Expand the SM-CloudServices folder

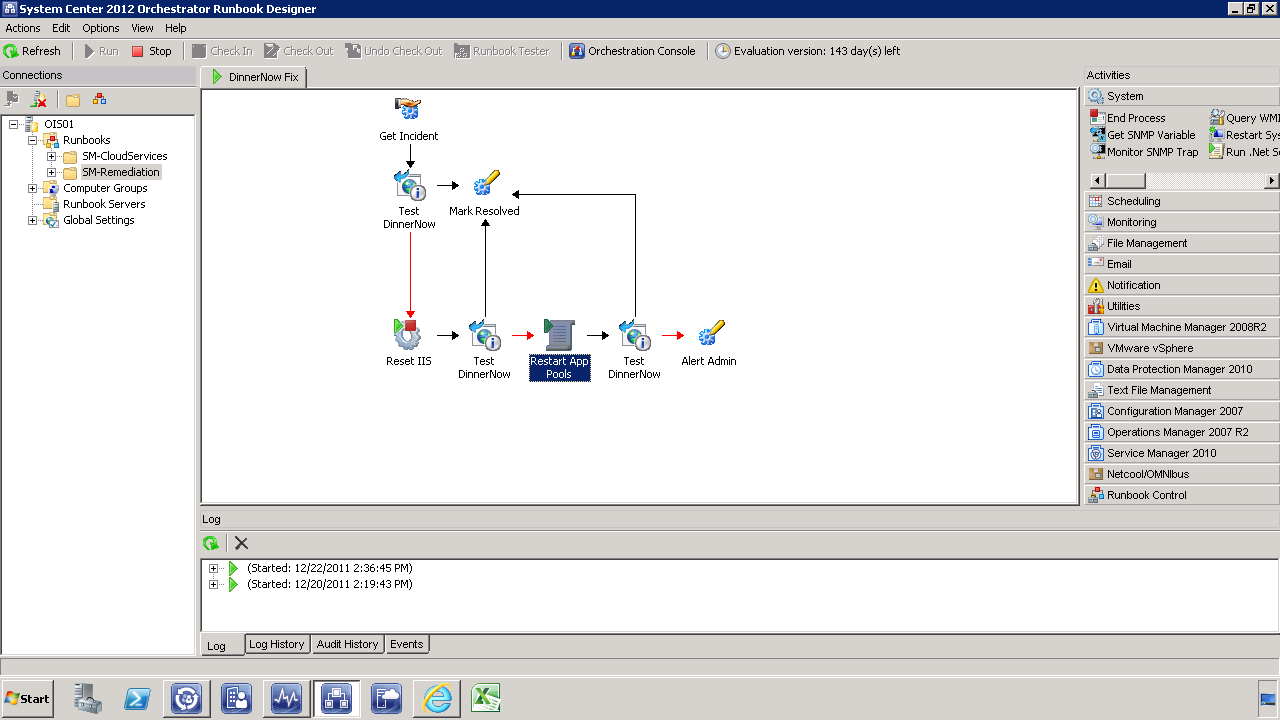(x=51, y=156)
